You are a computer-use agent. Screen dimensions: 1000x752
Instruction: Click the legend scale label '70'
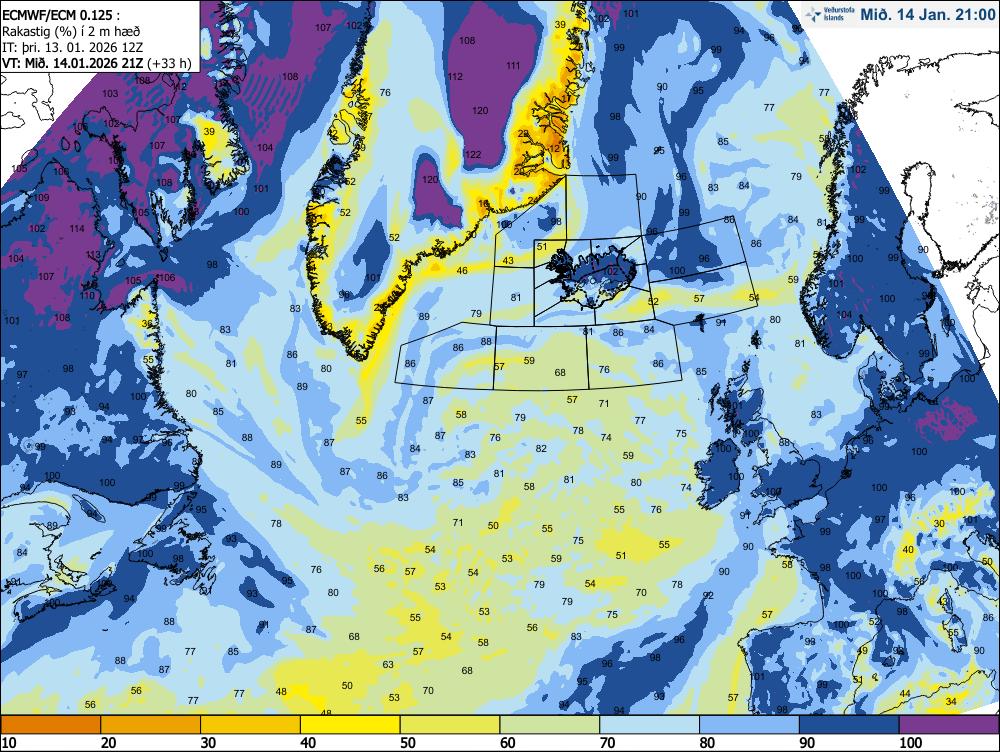pos(608,742)
